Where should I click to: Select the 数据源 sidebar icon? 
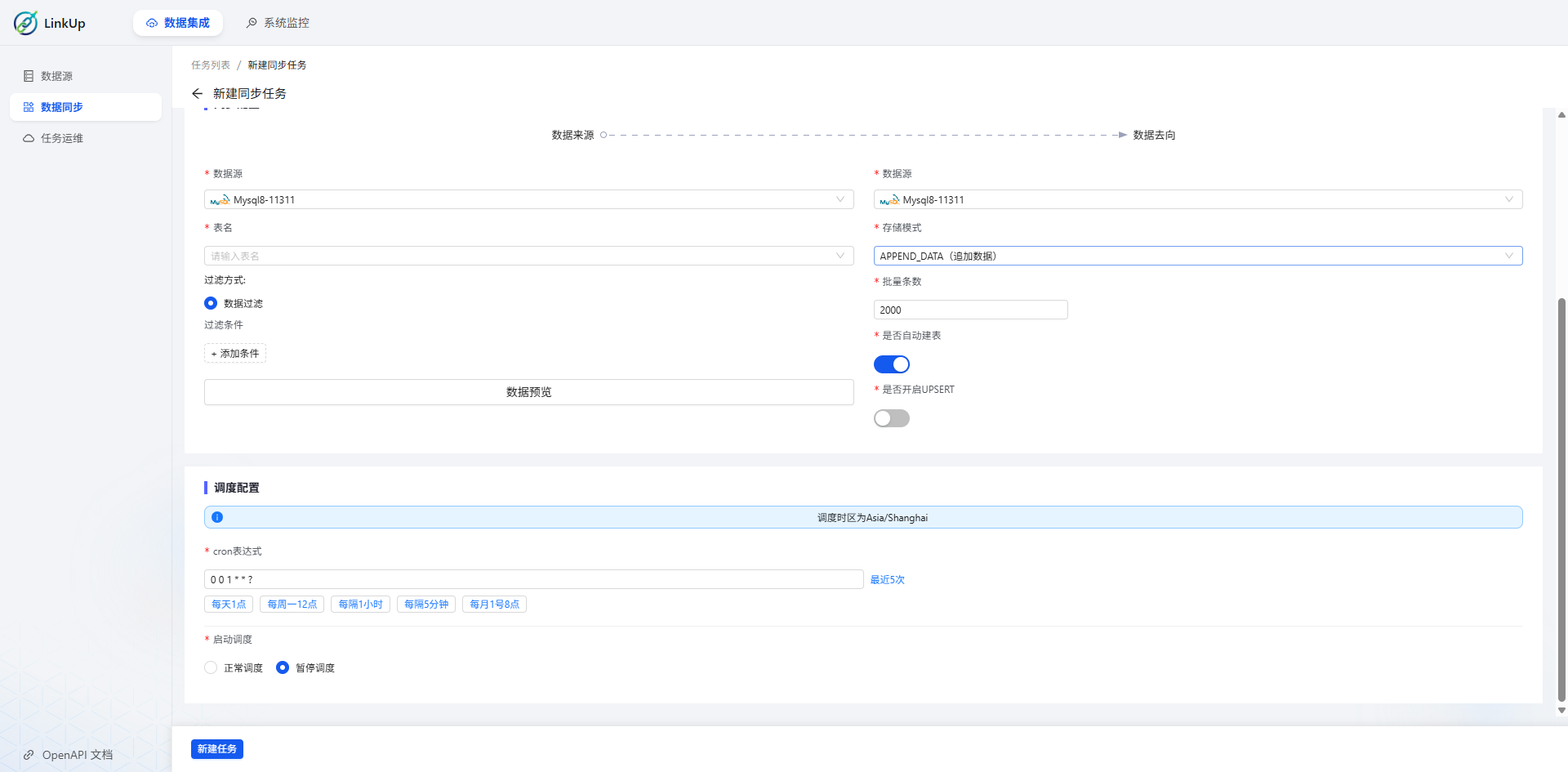pos(29,75)
